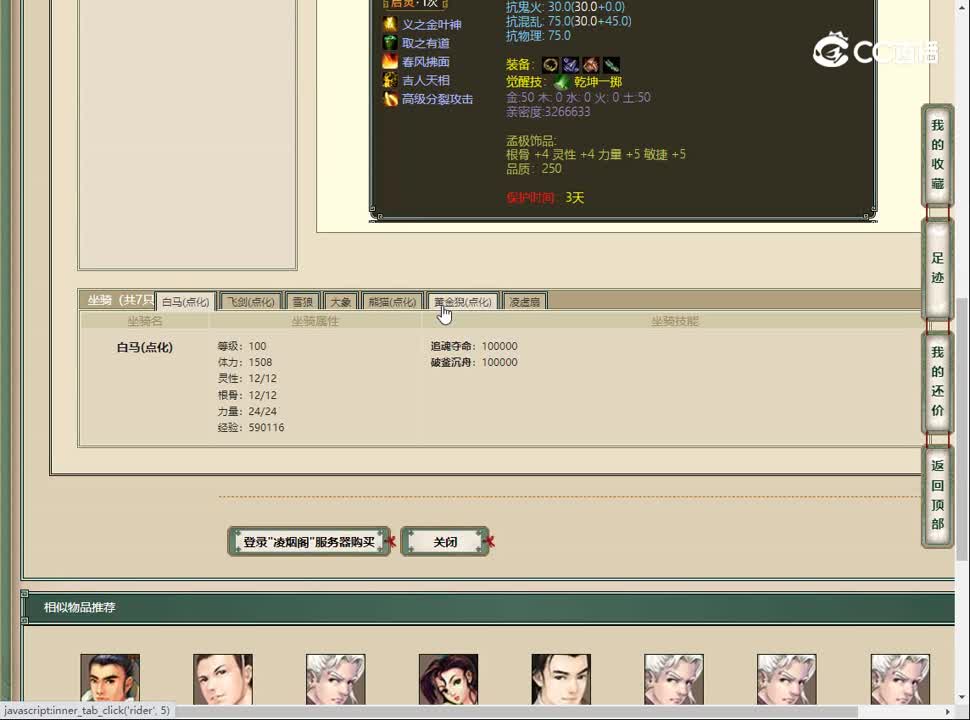The width and height of the screenshot is (970, 720).
Task: Inspect the golden ring equipment icon
Action: [550, 65]
